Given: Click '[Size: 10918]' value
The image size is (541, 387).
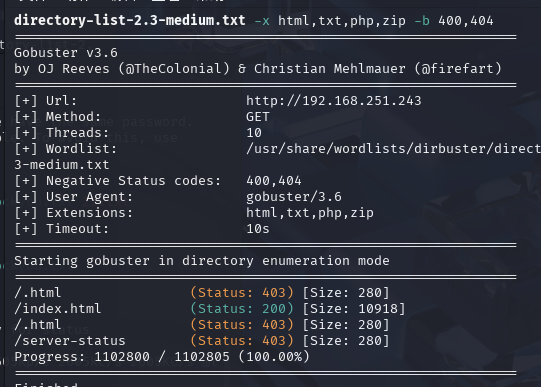Looking at the screenshot, I should click(x=354, y=309).
